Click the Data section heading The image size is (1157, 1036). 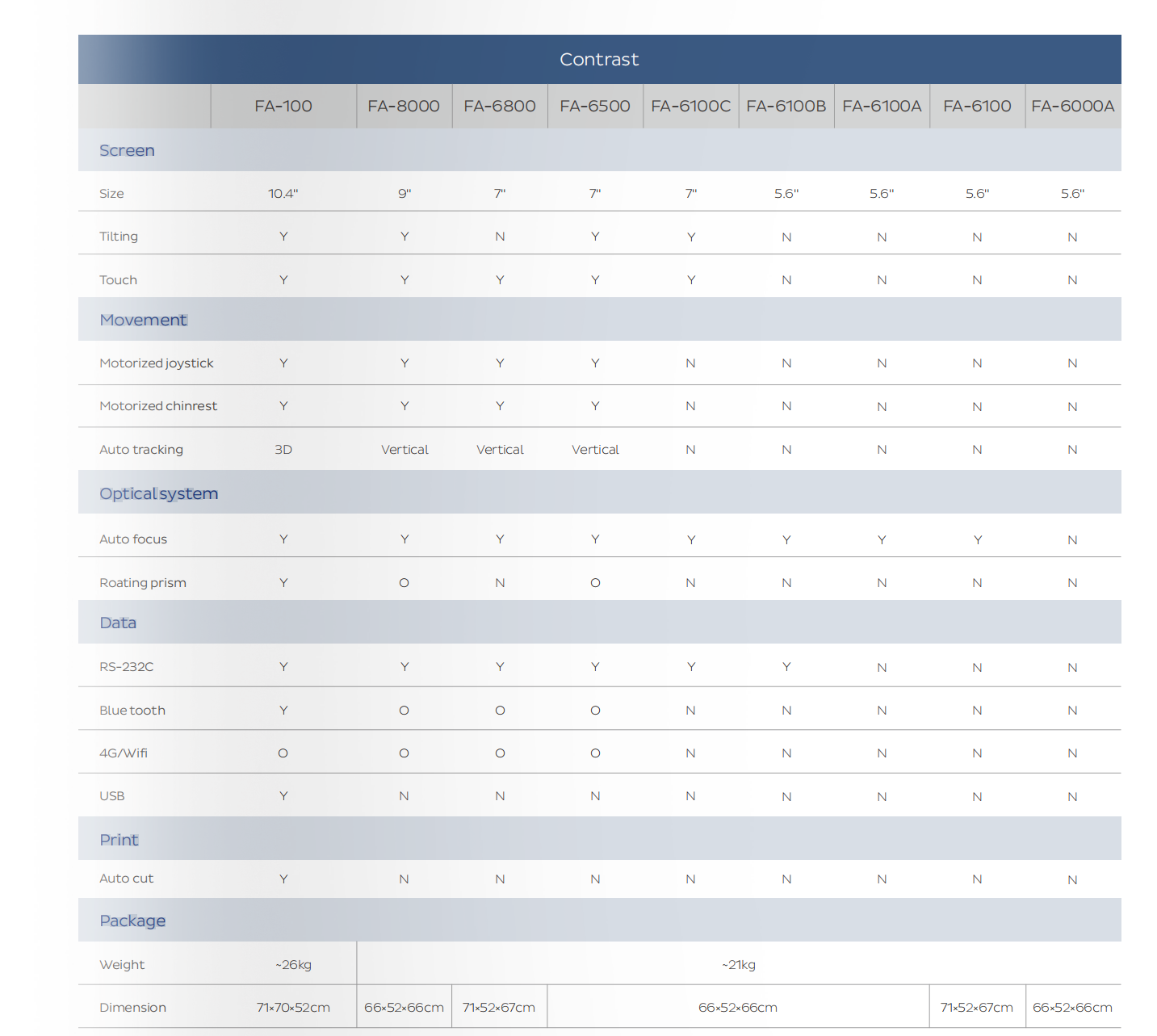coord(118,623)
